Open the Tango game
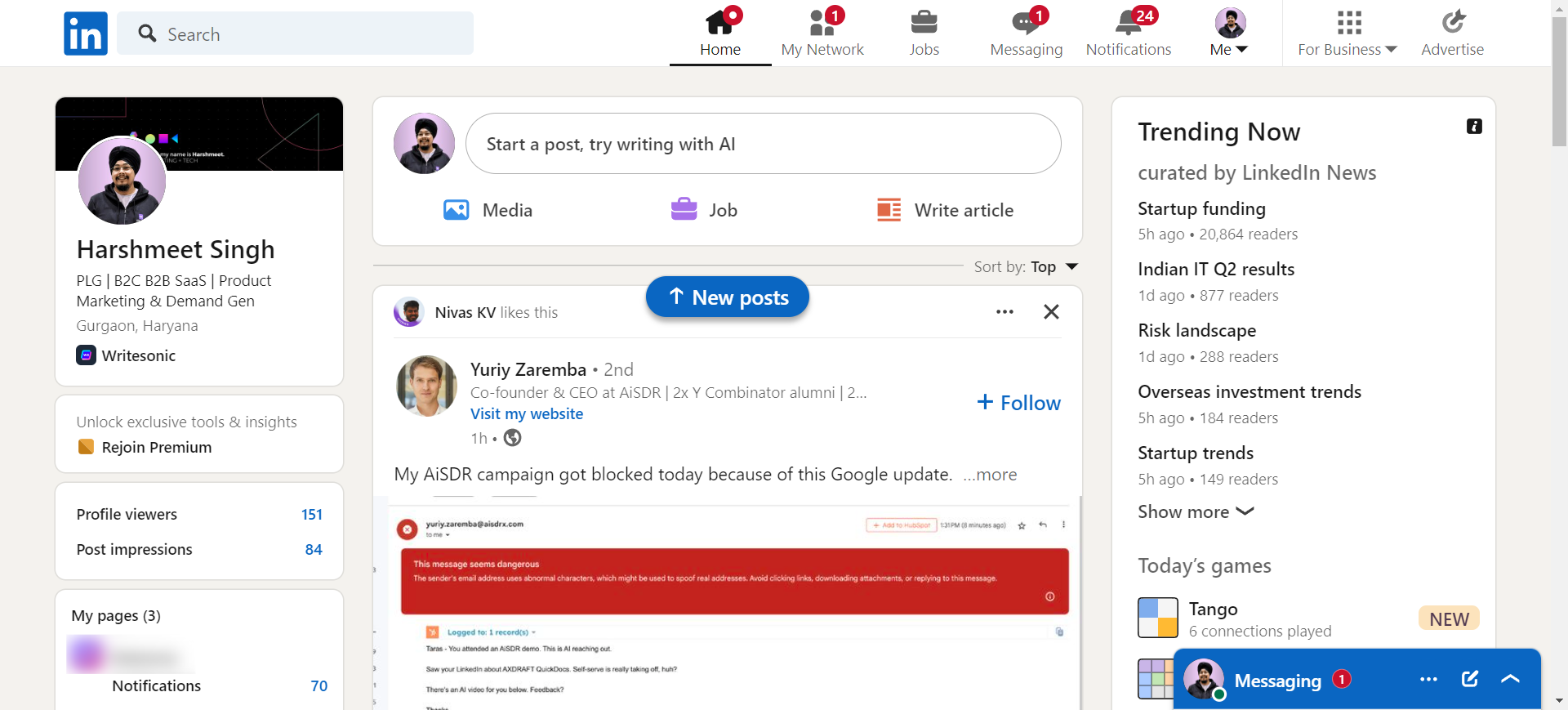This screenshot has height=710, width=1568. click(x=1214, y=609)
